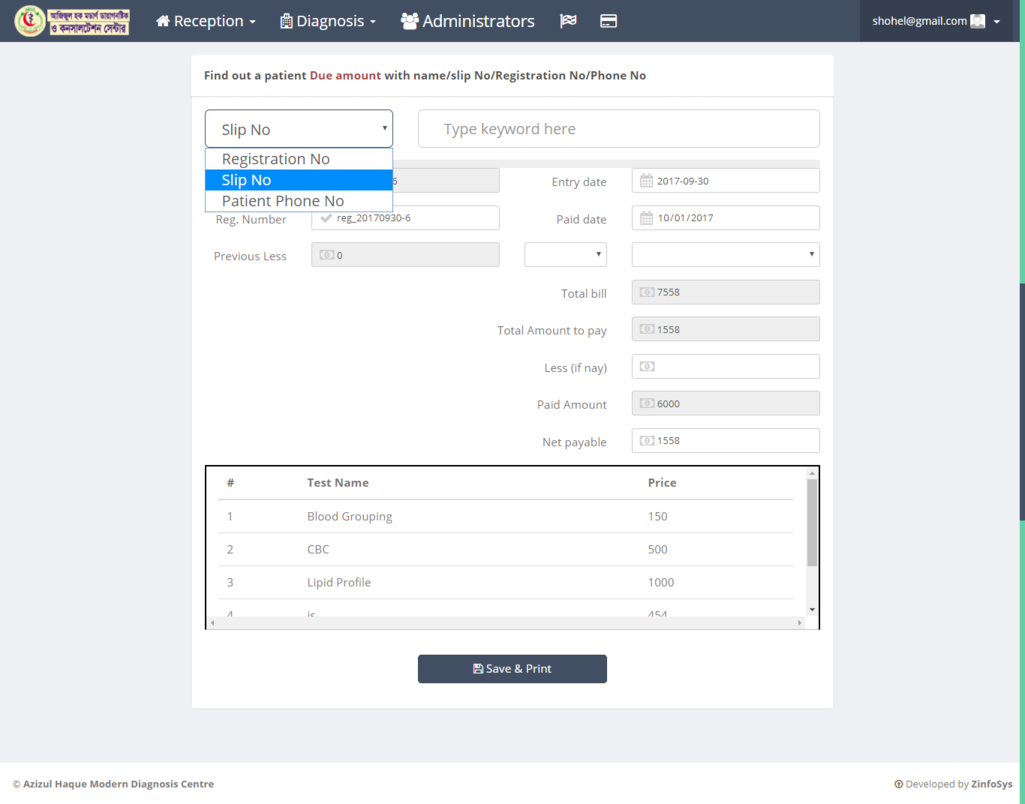Focus the Type keyword here search field
This screenshot has height=804, width=1025.
pyautogui.click(x=618, y=129)
